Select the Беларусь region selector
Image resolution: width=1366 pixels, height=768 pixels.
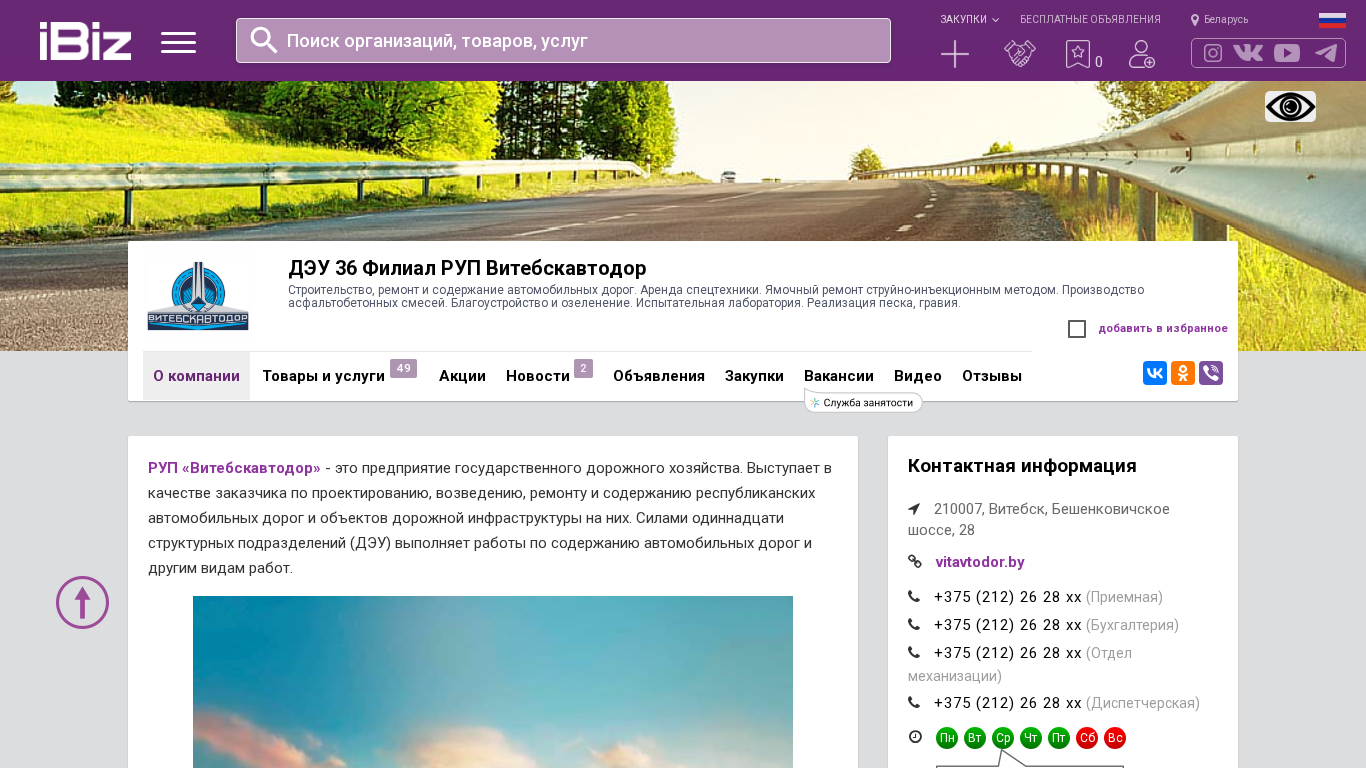pos(1219,19)
